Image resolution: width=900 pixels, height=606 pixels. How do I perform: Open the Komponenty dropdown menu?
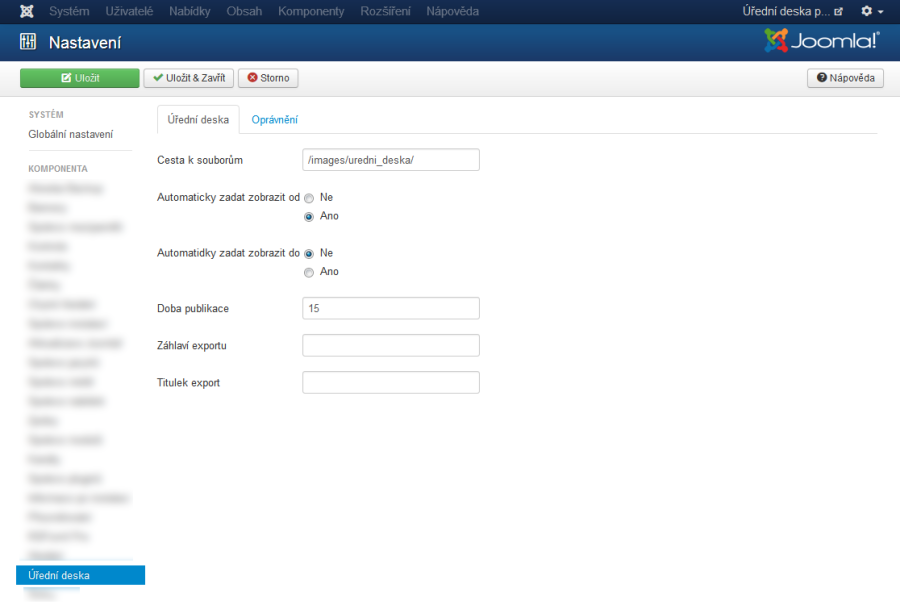click(x=311, y=11)
